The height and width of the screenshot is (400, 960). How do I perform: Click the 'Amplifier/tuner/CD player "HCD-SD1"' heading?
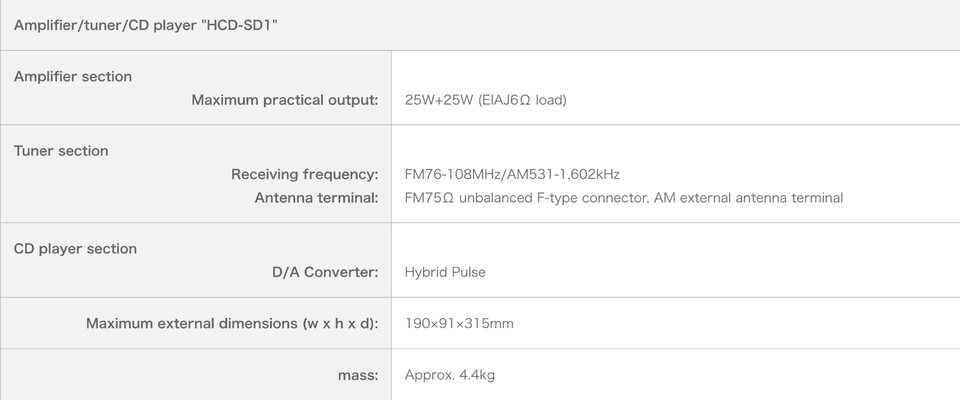pos(146,25)
